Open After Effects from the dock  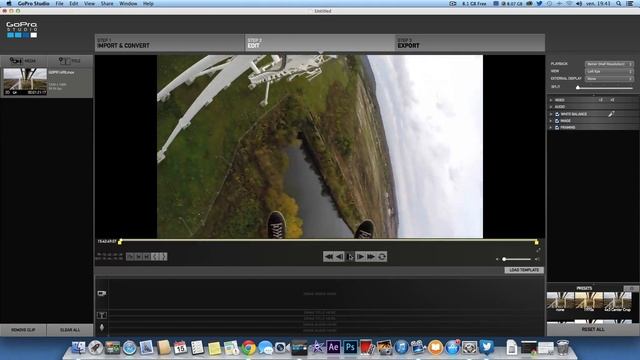click(x=333, y=347)
